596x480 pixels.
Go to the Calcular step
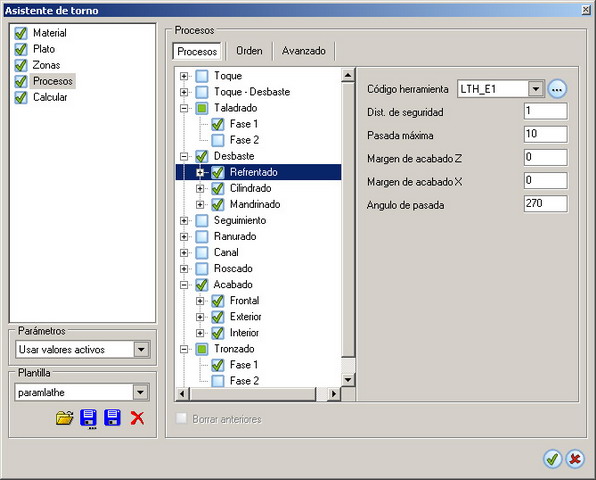[x=50, y=97]
